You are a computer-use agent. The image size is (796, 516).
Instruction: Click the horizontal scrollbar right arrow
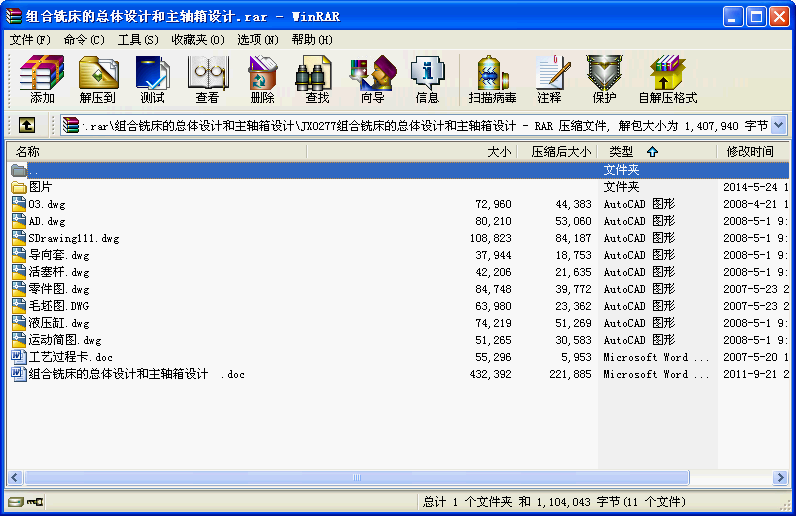coord(780,477)
